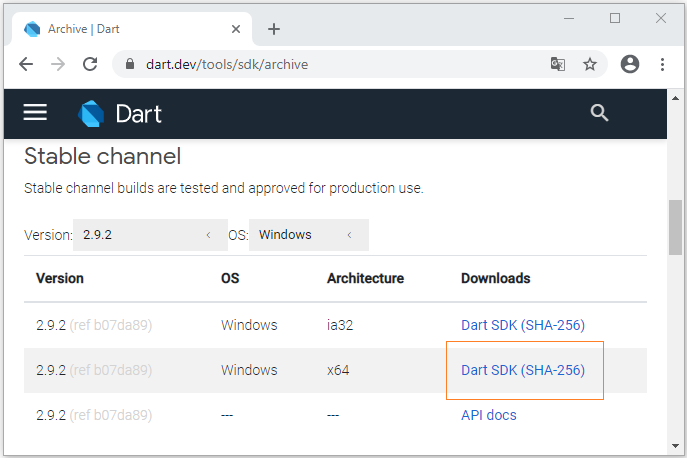This screenshot has width=687, height=458.
Task: Click version 2.9.2 in API docs row
Action: (51, 415)
